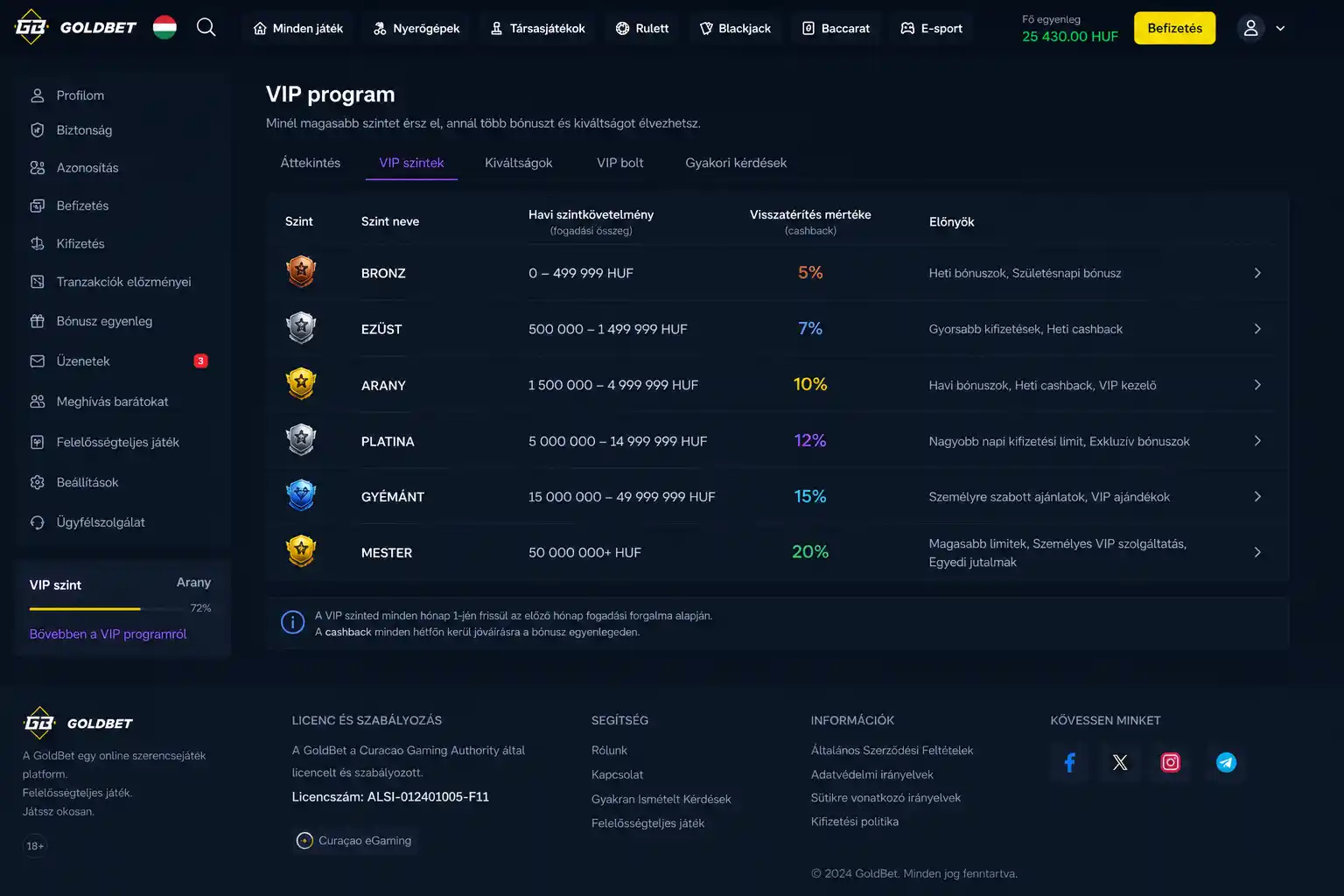Screen dimensions: 1344x896
Task: Click the unread messages badge 3
Action: pos(200,360)
